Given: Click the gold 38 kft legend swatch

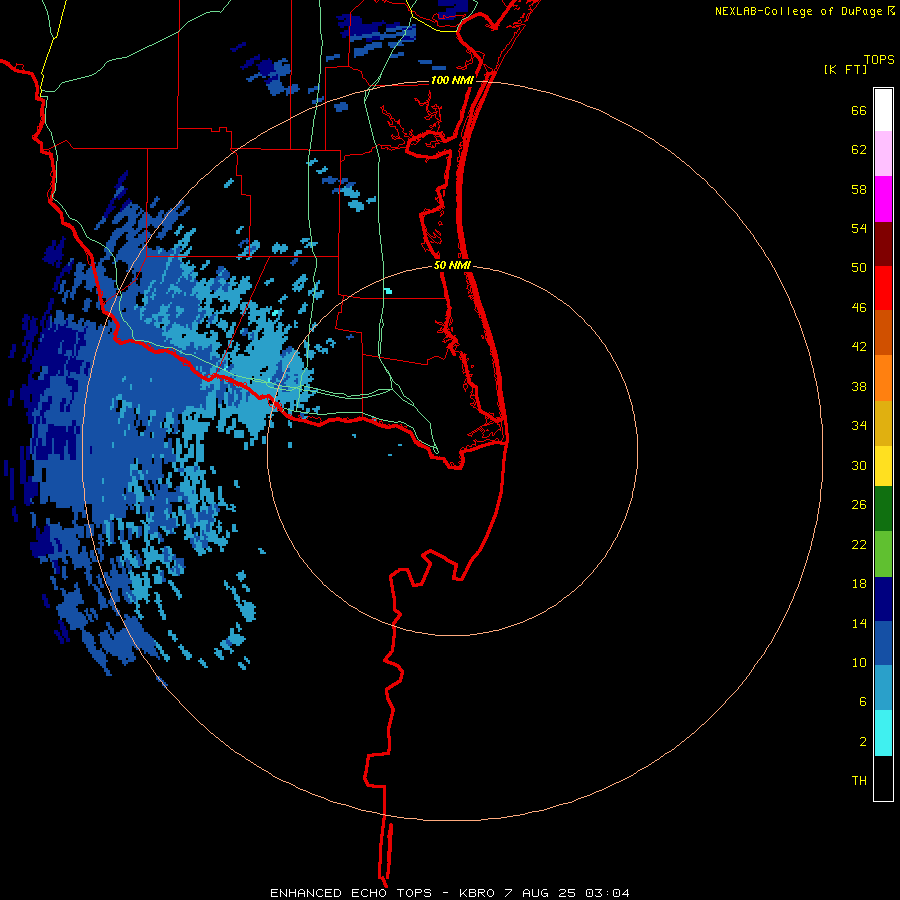Looking at the screenshot, I should (x=883, y=423).
